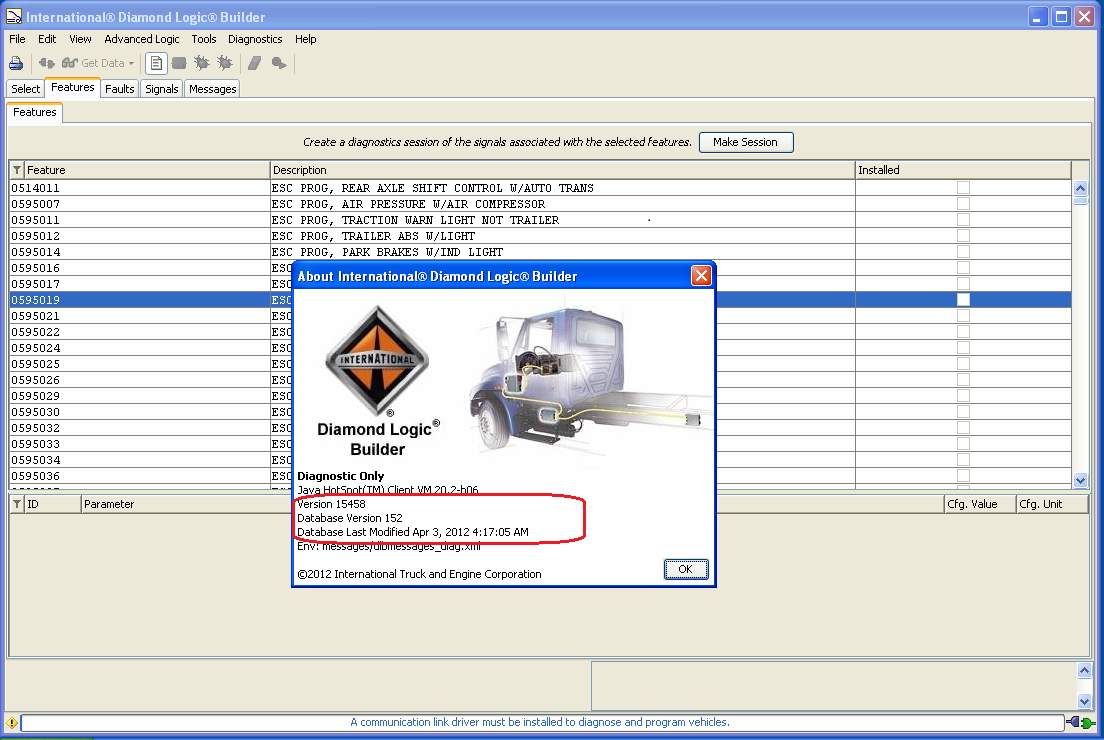Screen dimensions: 1104x740
Task: Switch to the Messages tab
Action: coord(213,89)
